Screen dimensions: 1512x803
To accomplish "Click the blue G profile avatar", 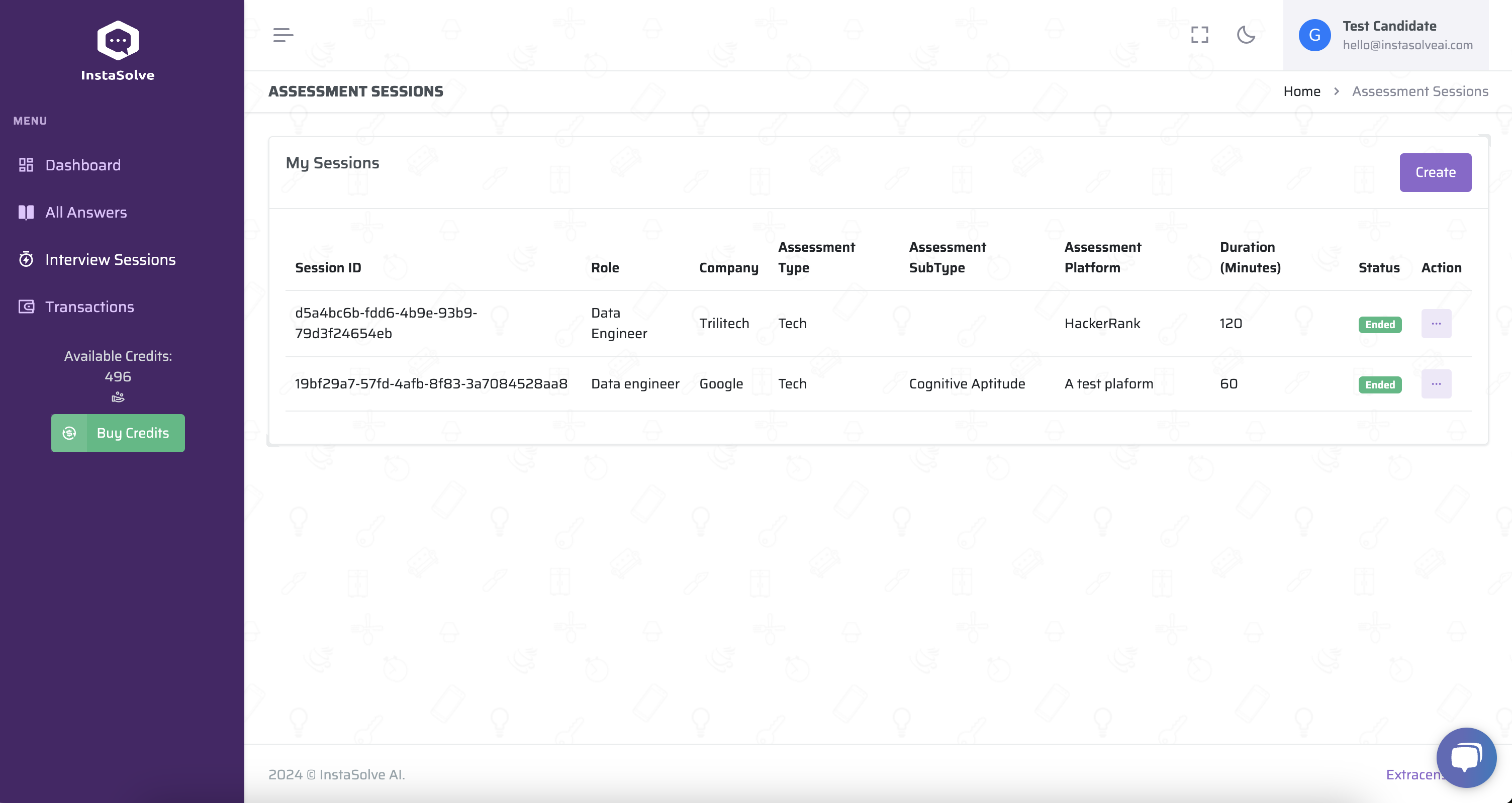I will point(1314,35).
